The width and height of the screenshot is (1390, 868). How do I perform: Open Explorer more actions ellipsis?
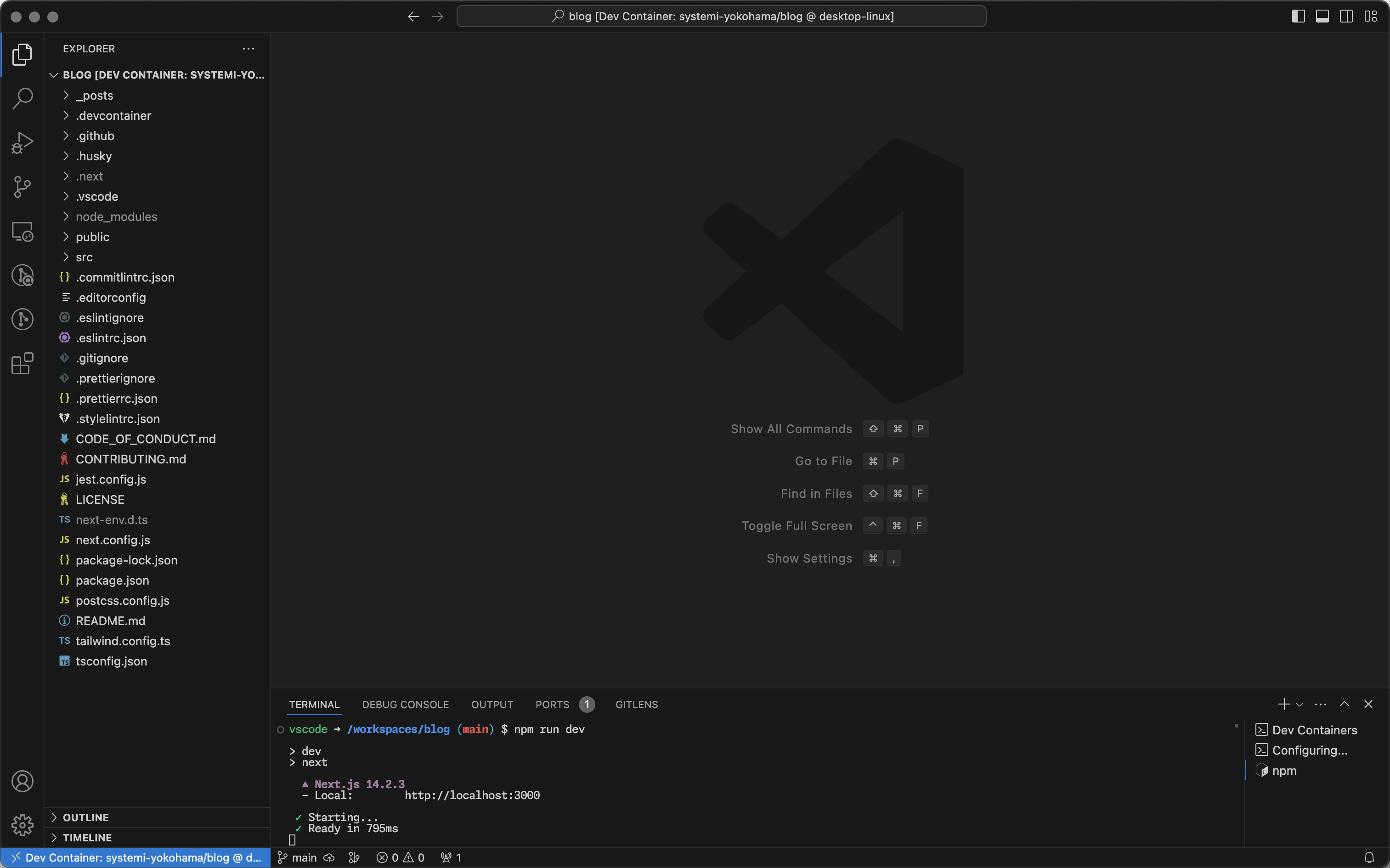(x=248, y=49)
